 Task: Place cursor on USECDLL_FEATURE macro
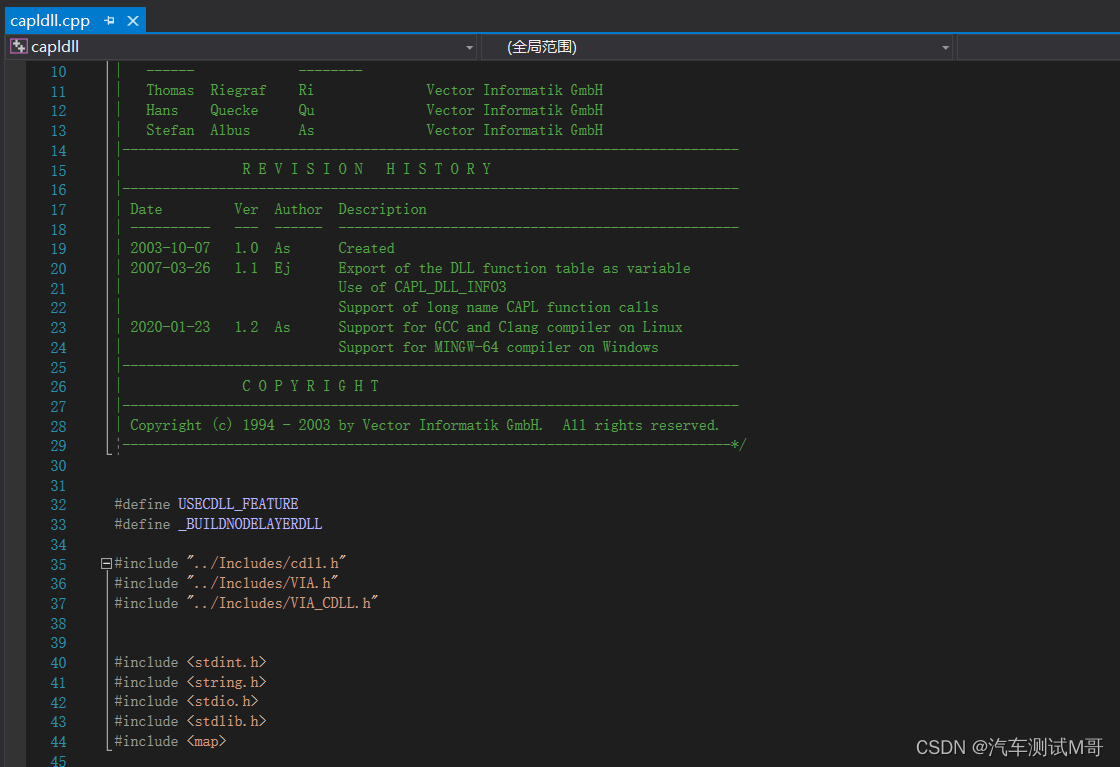(x=237, y=504)
